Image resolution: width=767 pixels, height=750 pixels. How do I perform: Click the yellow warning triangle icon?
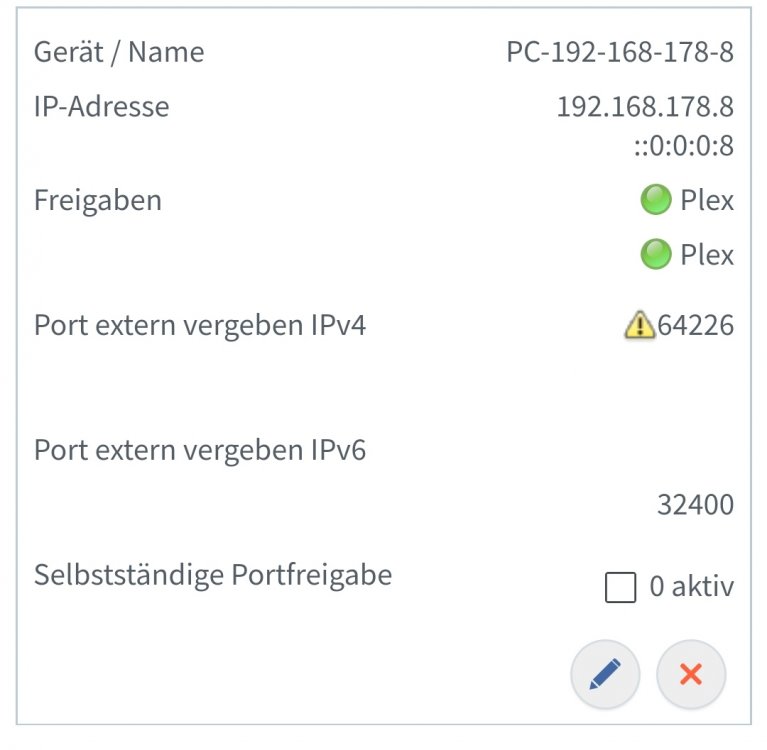click(x=639, y=325)
